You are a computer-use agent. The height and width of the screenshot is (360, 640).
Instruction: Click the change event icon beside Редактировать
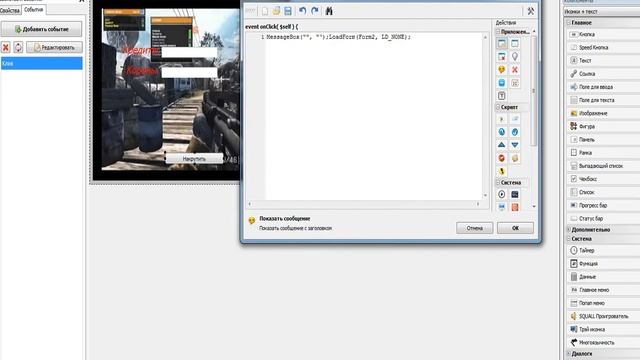(18, 47)
